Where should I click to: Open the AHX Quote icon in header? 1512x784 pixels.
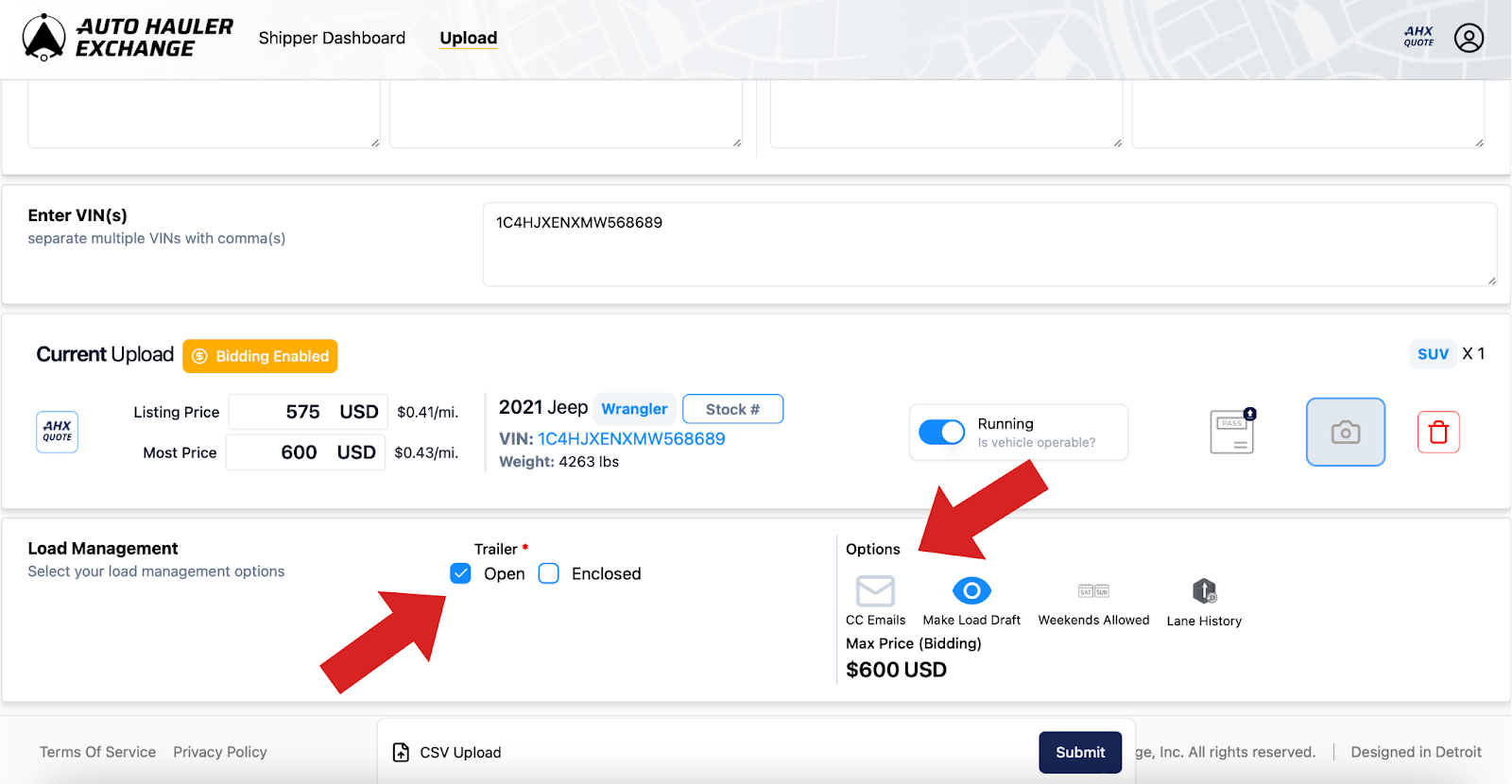(x=1418, y=37)
